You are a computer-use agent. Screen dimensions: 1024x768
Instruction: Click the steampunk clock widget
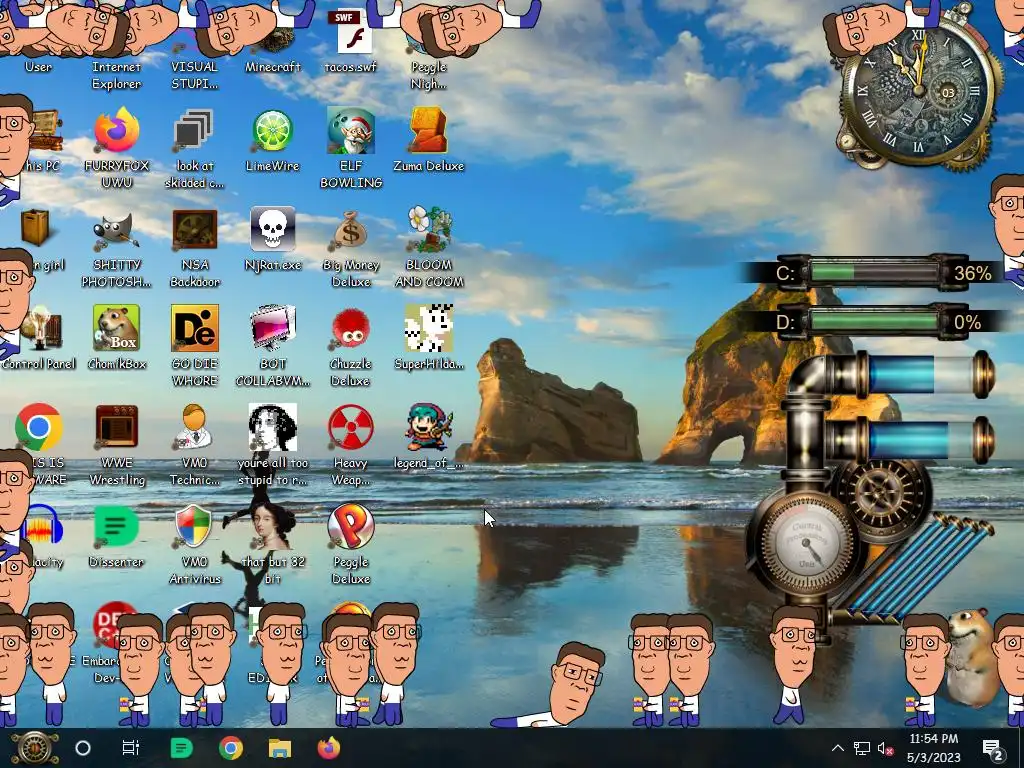[x=918, y=91]
